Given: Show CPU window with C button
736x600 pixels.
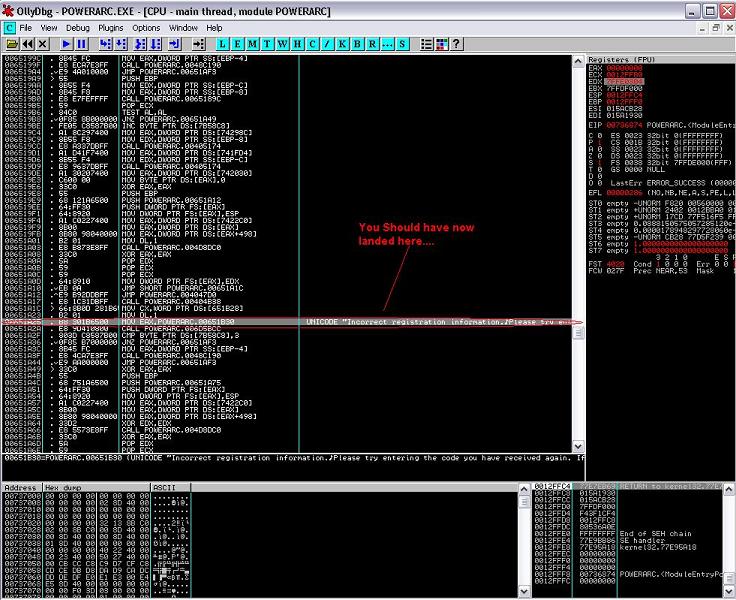Looking at the screenshot, I should [313, 44].
